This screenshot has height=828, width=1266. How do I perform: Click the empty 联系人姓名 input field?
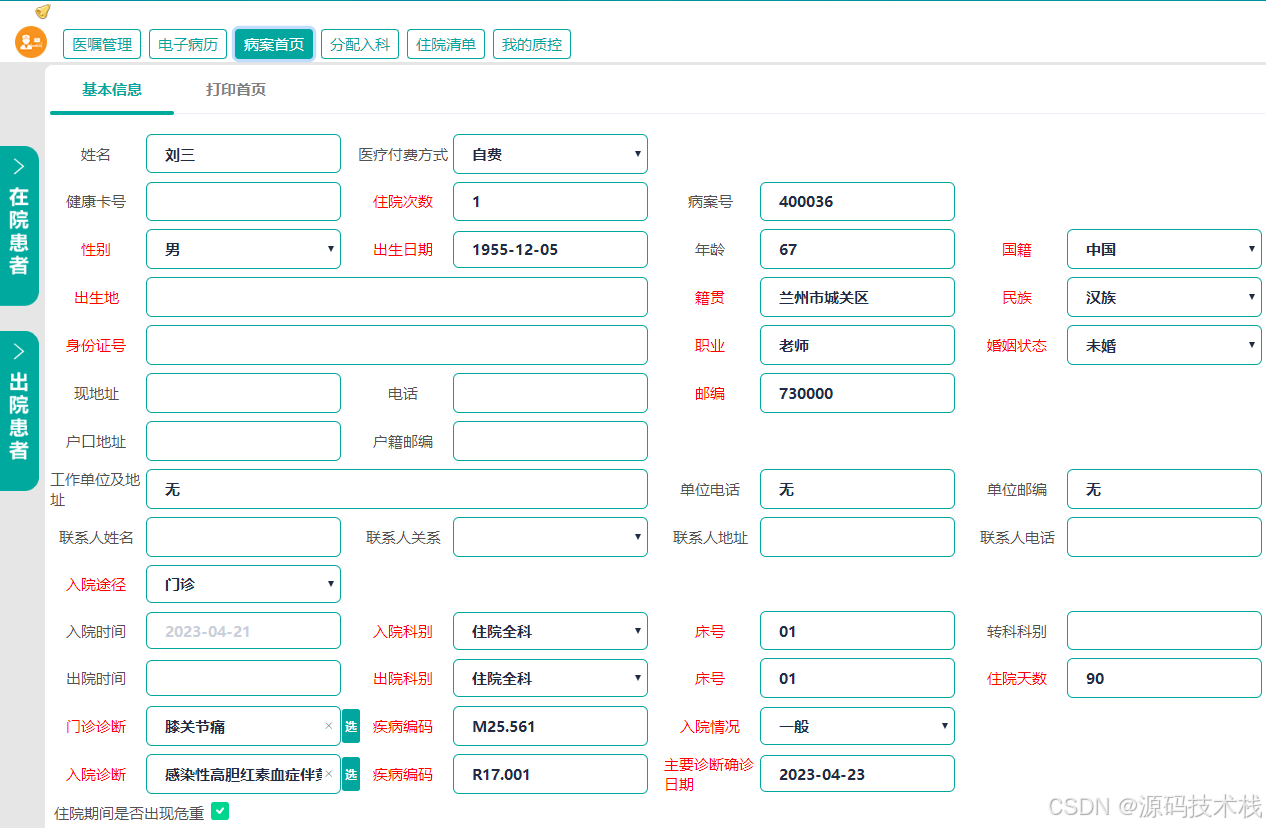pos(243,537)
